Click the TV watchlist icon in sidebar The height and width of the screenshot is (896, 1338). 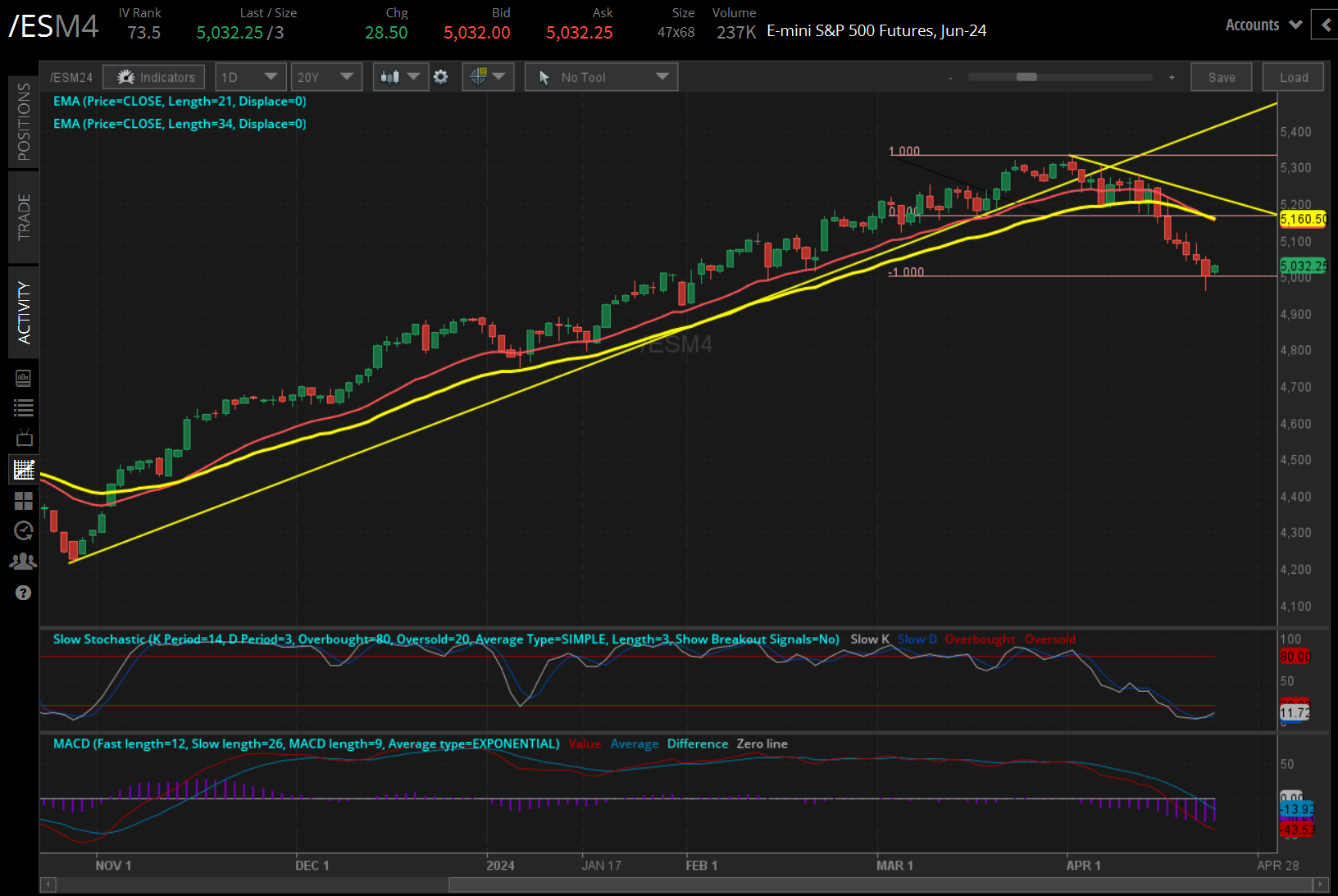coord(23,437)
